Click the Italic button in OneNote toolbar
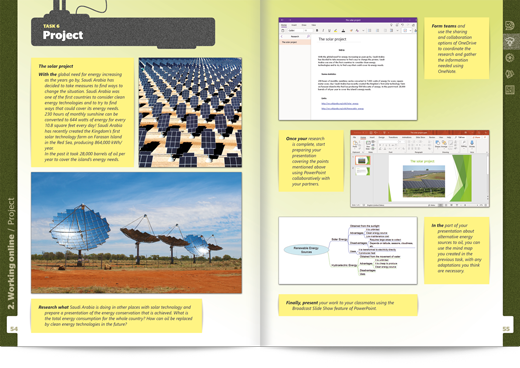The image size is (520, 368). click(x=323, y=30)
